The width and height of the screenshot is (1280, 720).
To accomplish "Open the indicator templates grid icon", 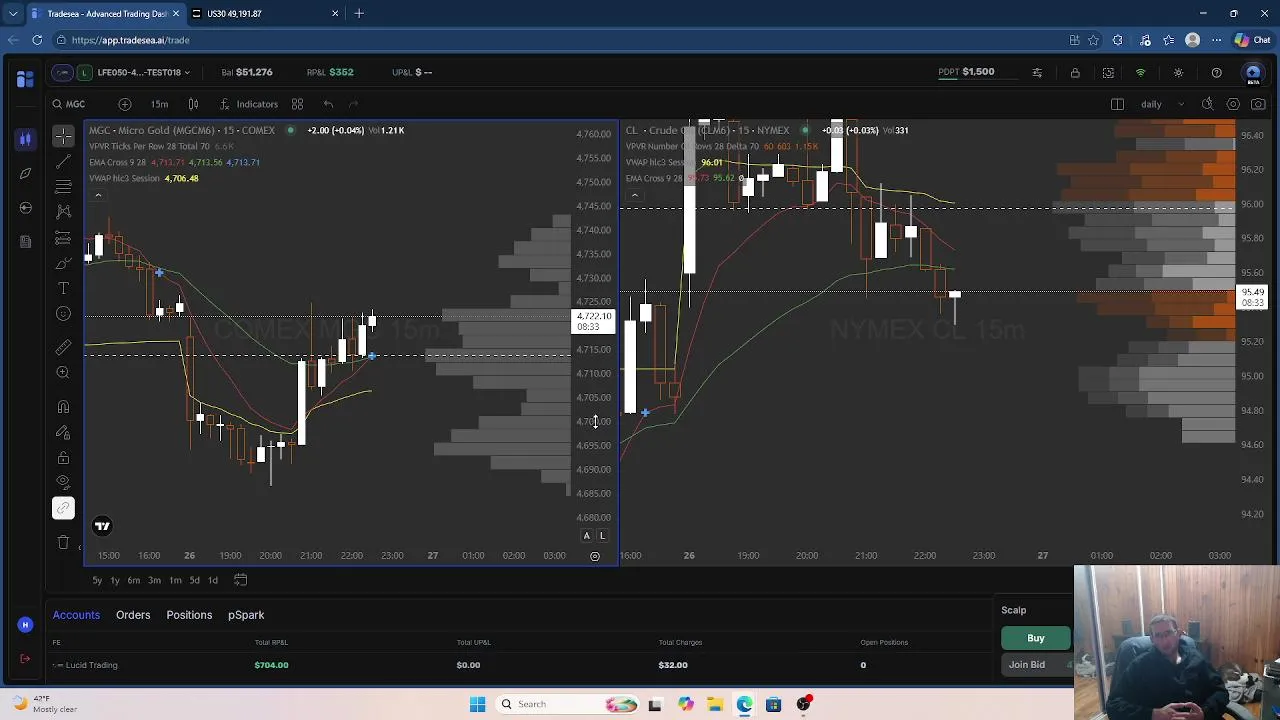I will [x=297, y=104].
